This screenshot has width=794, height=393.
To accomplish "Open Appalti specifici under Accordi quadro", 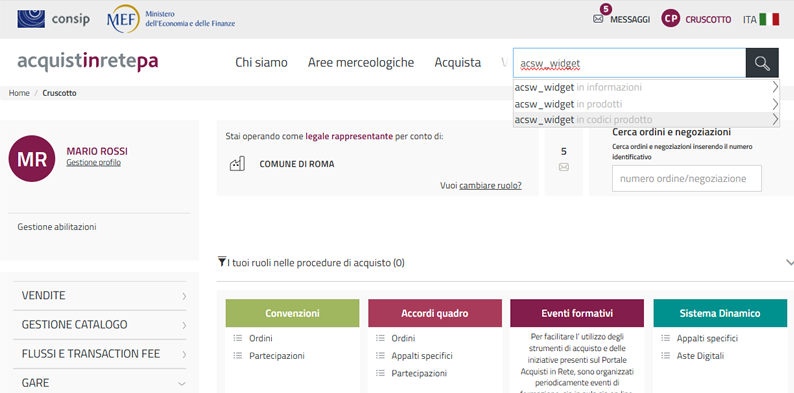I will pos(422,356).
